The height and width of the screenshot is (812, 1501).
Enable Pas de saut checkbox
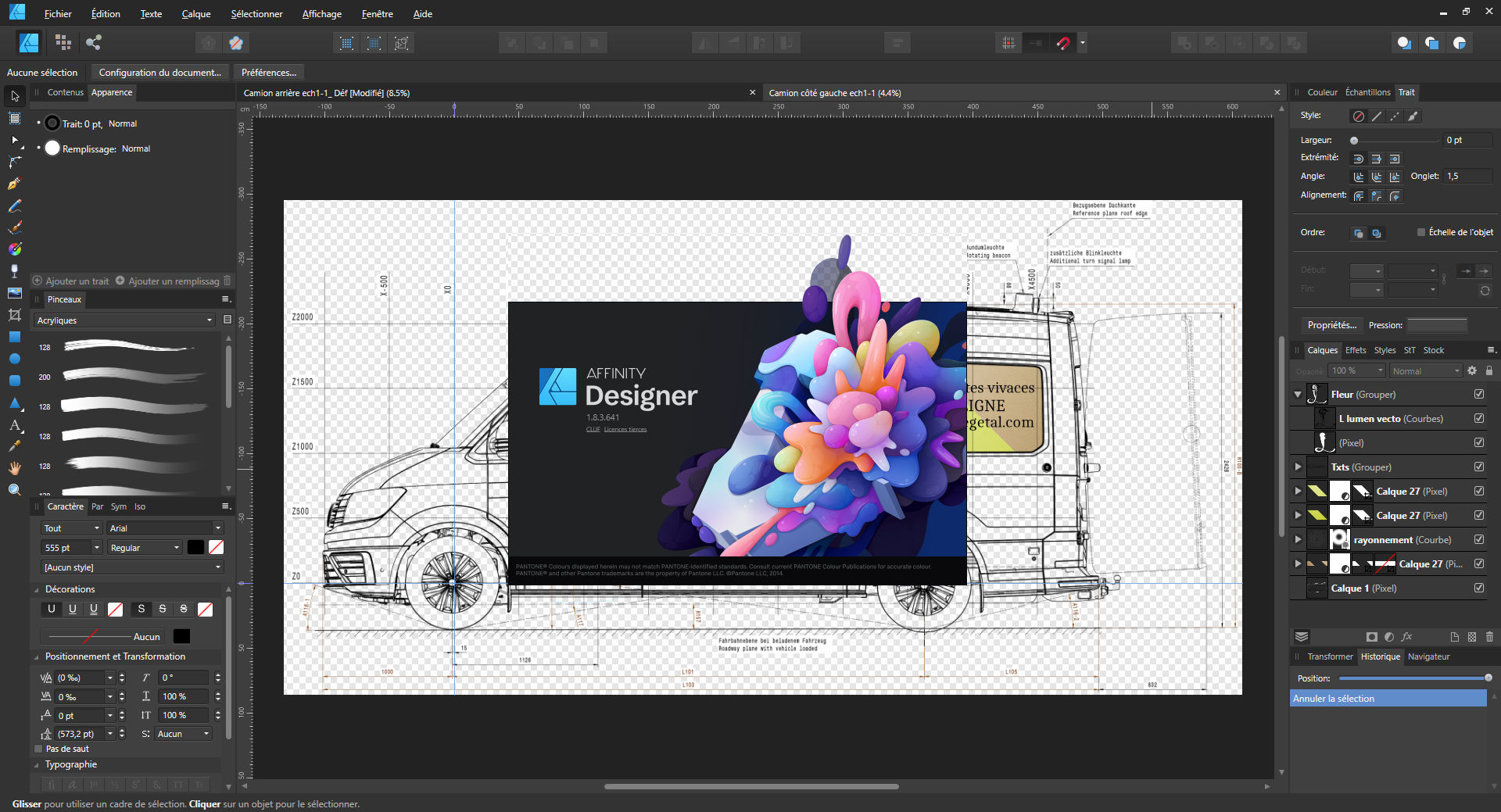38,749
